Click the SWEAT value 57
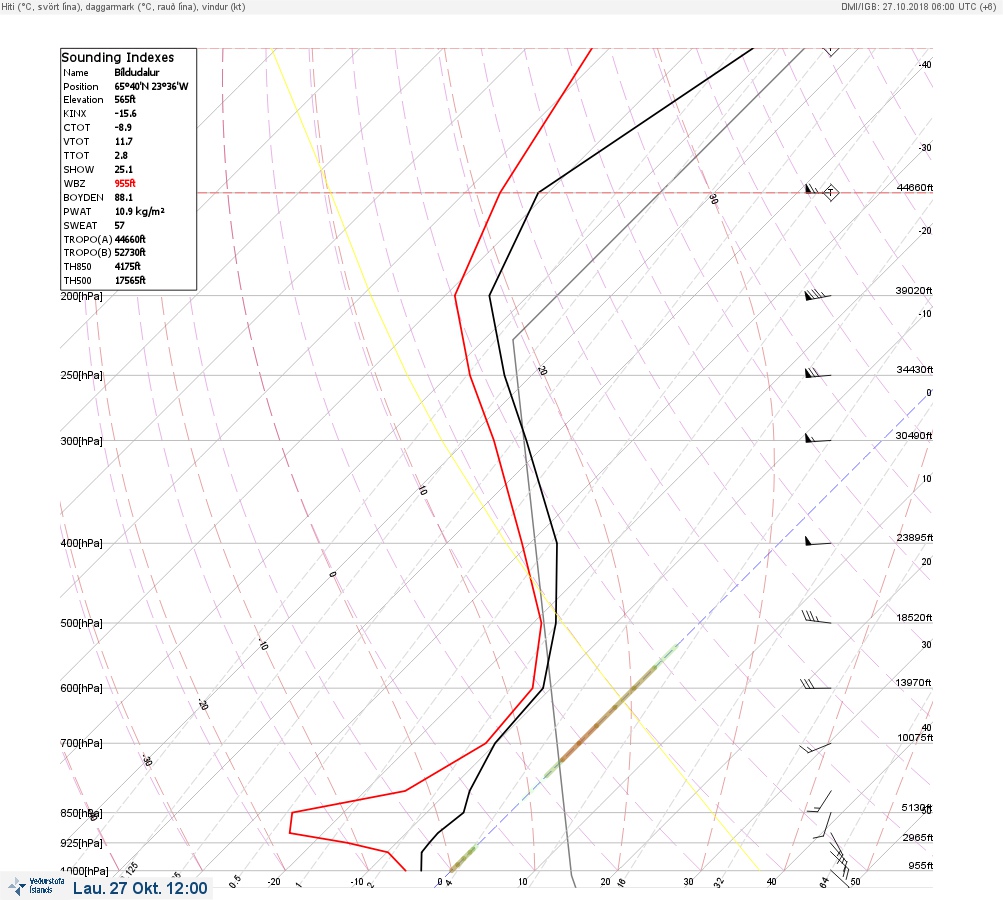Image resolution: width=1003 pixels, height=900 pixels. pos(120,225)
